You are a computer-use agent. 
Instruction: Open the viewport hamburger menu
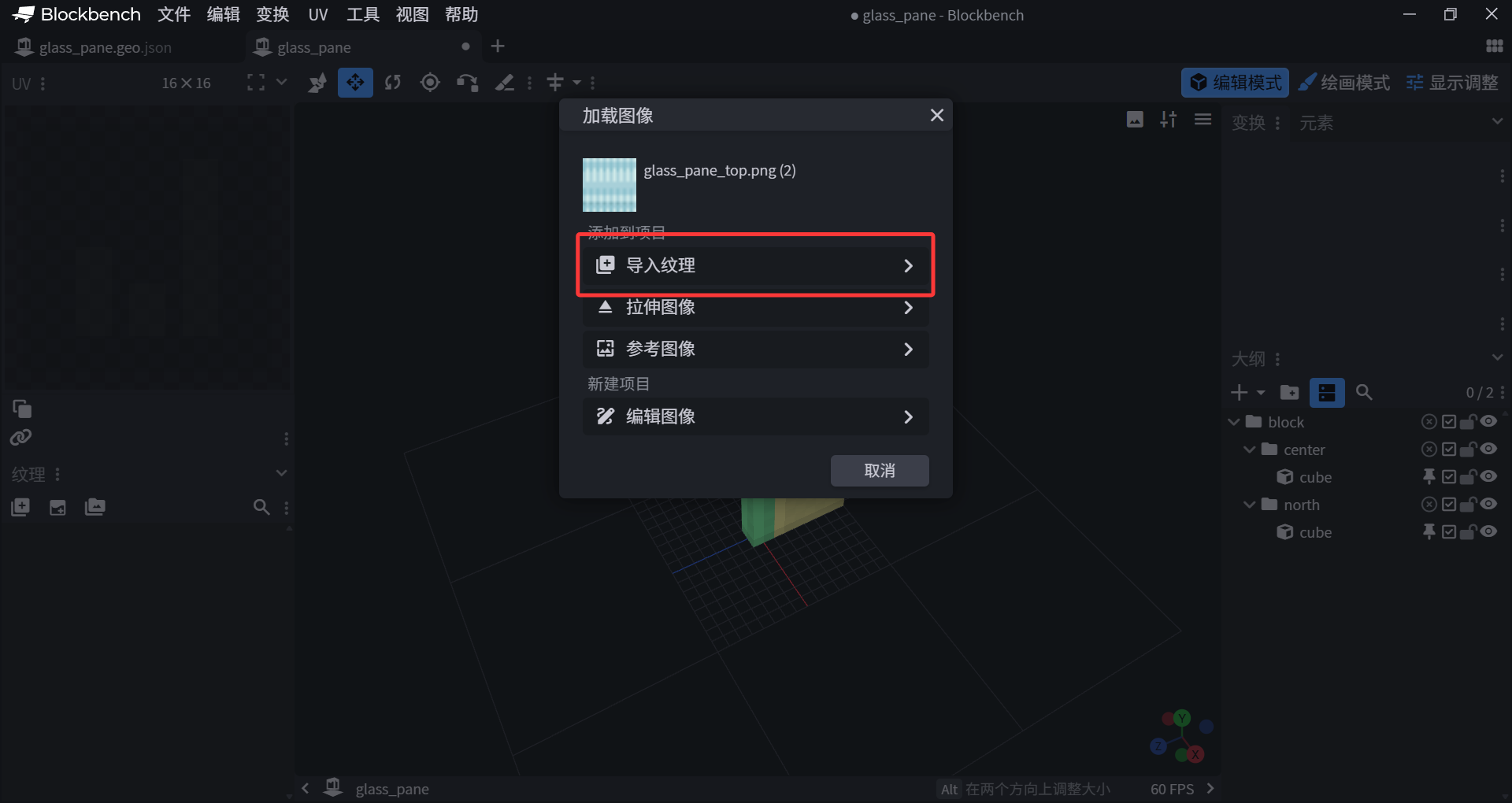point(1203,119)
